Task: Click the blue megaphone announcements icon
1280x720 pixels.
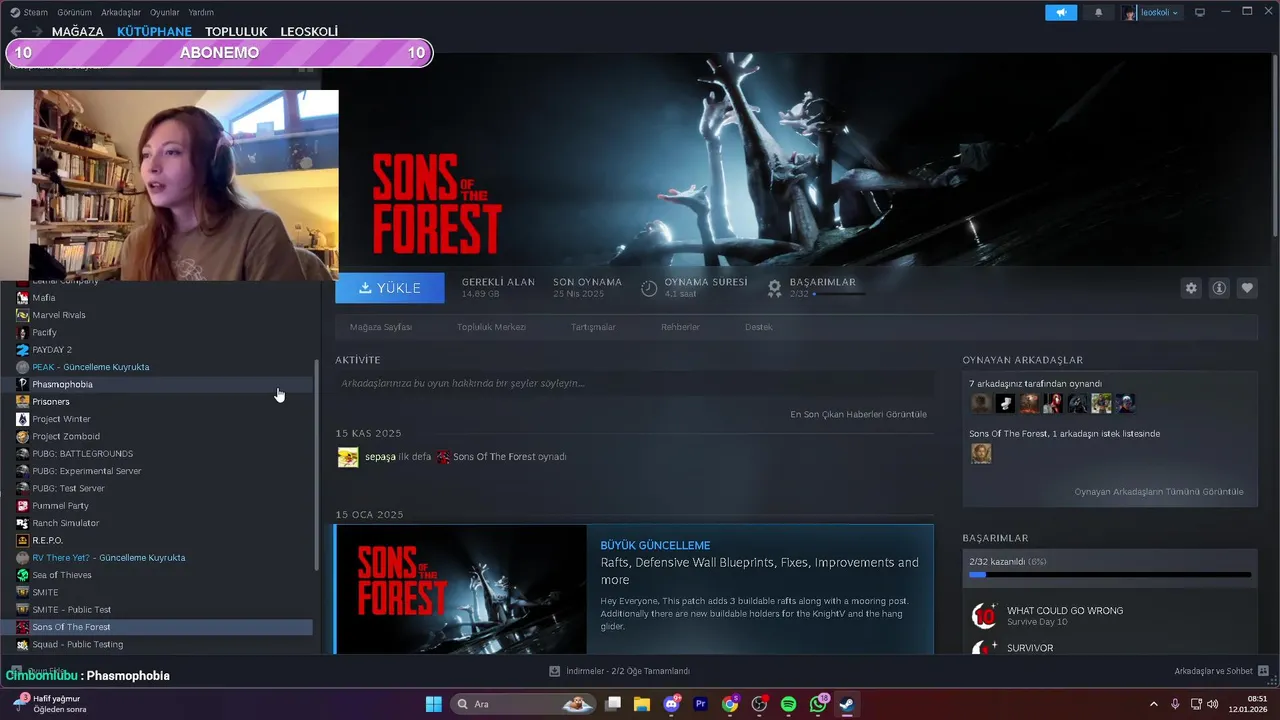Action: coord(1061,13)
